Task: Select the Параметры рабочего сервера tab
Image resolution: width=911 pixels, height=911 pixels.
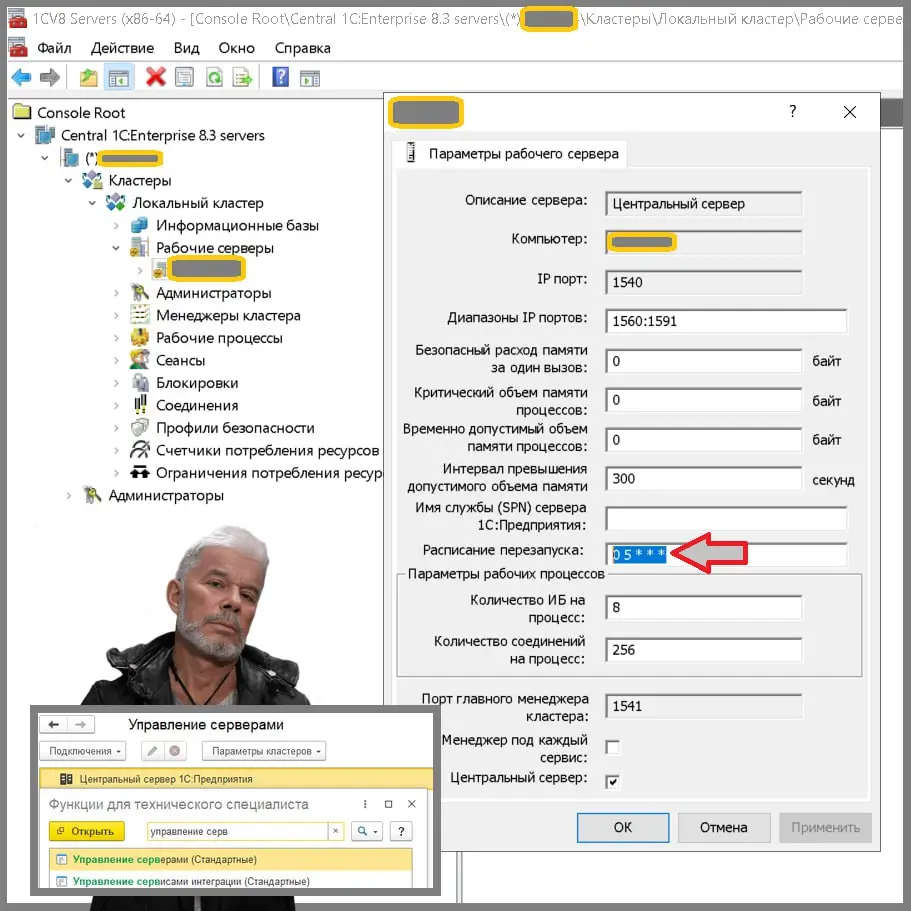Action: (x=510, y=154)
